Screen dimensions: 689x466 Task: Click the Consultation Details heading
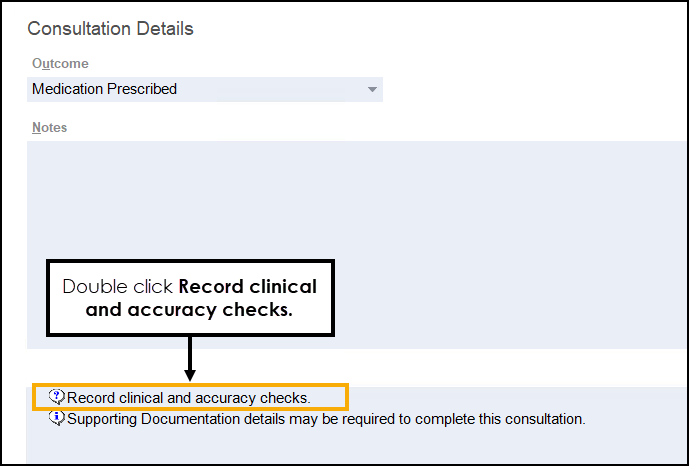pyautogui.click(x=110, y=29)
